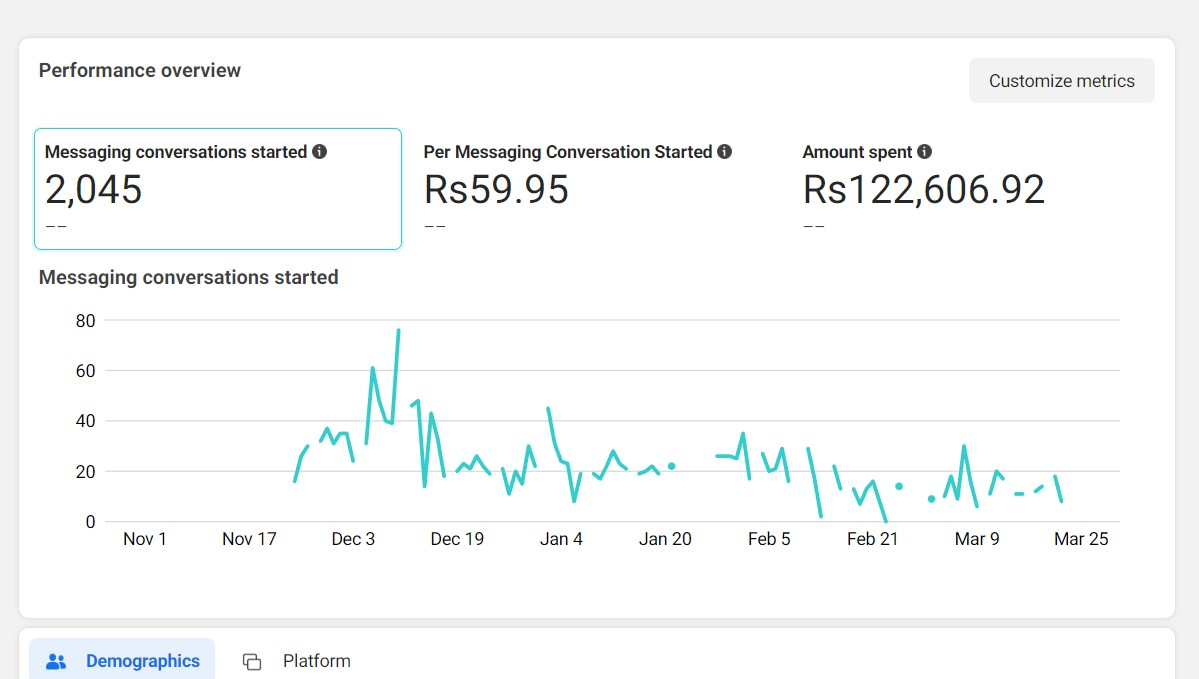Select the Amount spent metric card
Screen dimensions: 1199x679
tap(975, 189)
